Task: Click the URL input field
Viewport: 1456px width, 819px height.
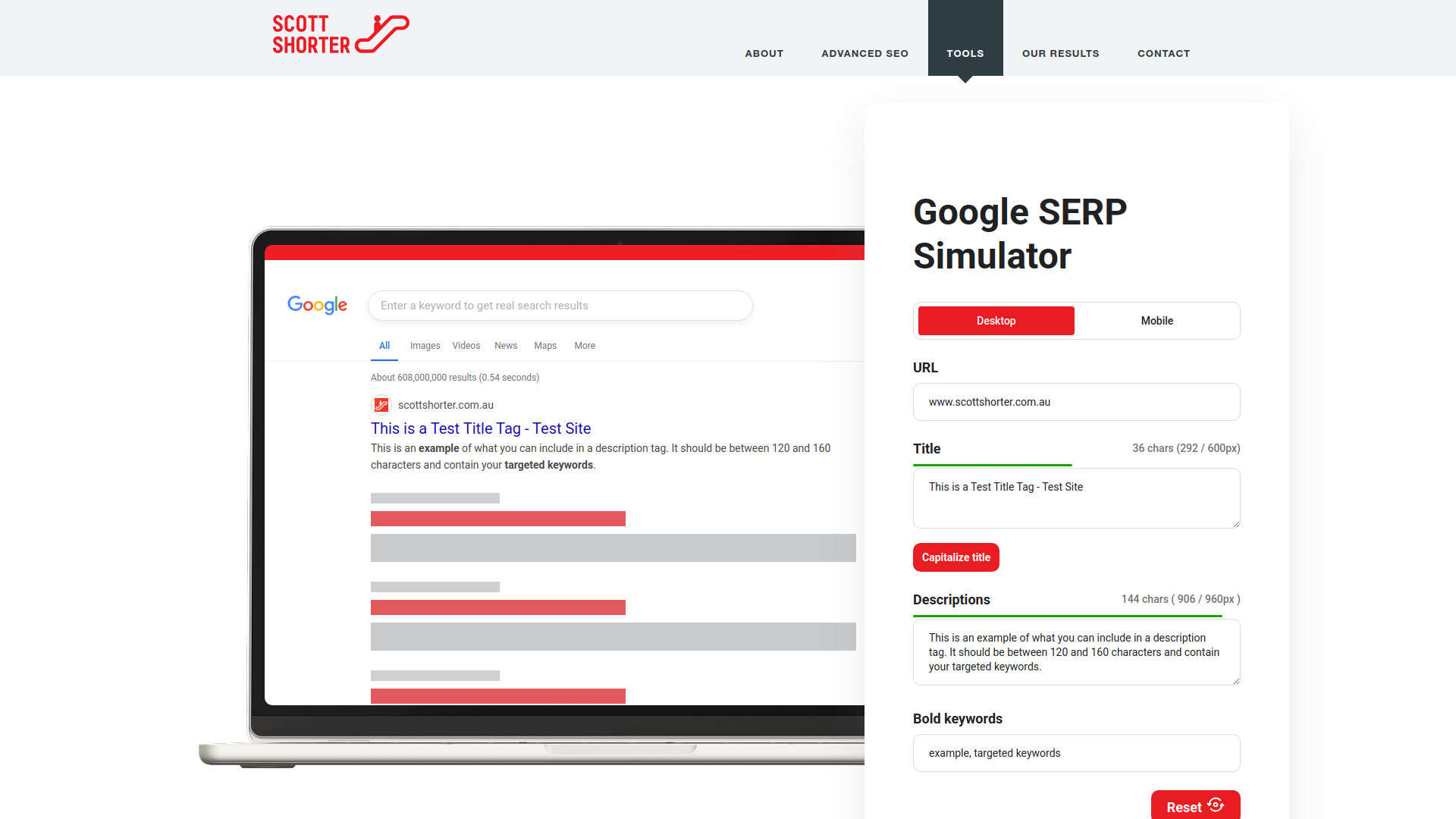Action: point(1077,402)
